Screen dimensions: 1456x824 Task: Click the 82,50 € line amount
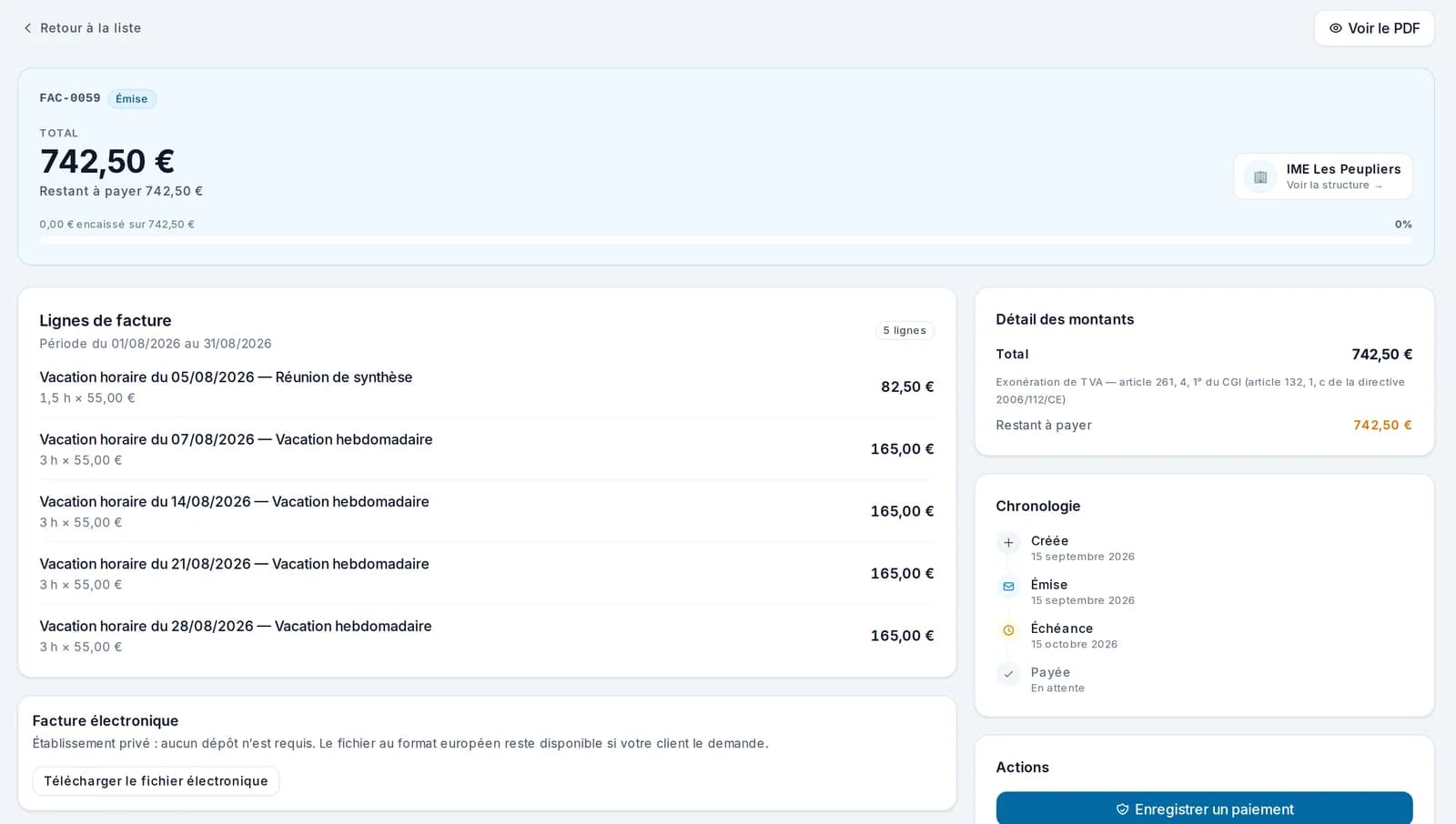pos(907,387)
